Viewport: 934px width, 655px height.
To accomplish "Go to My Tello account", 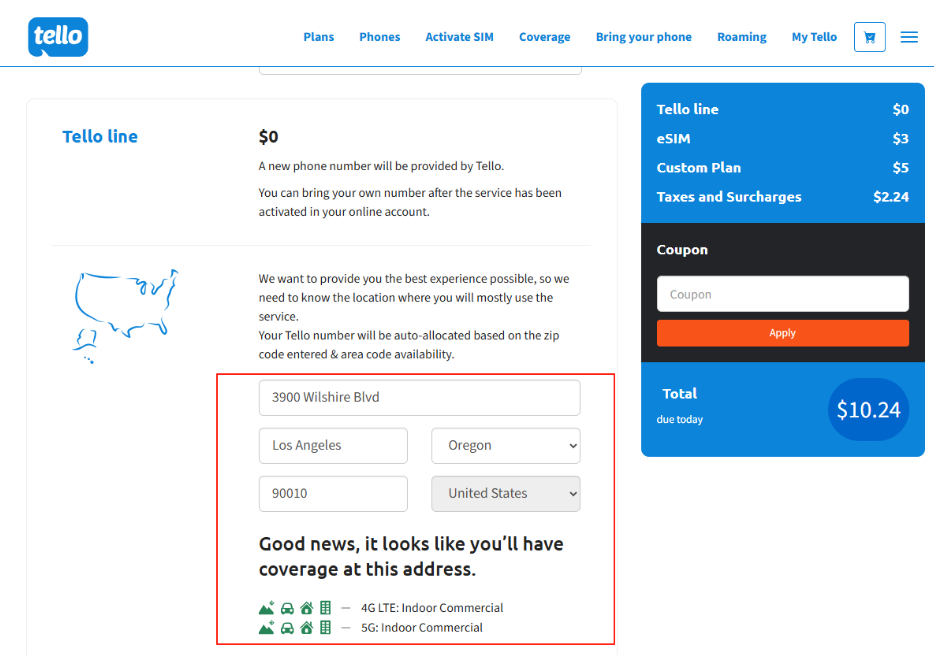I will point(814,37).
